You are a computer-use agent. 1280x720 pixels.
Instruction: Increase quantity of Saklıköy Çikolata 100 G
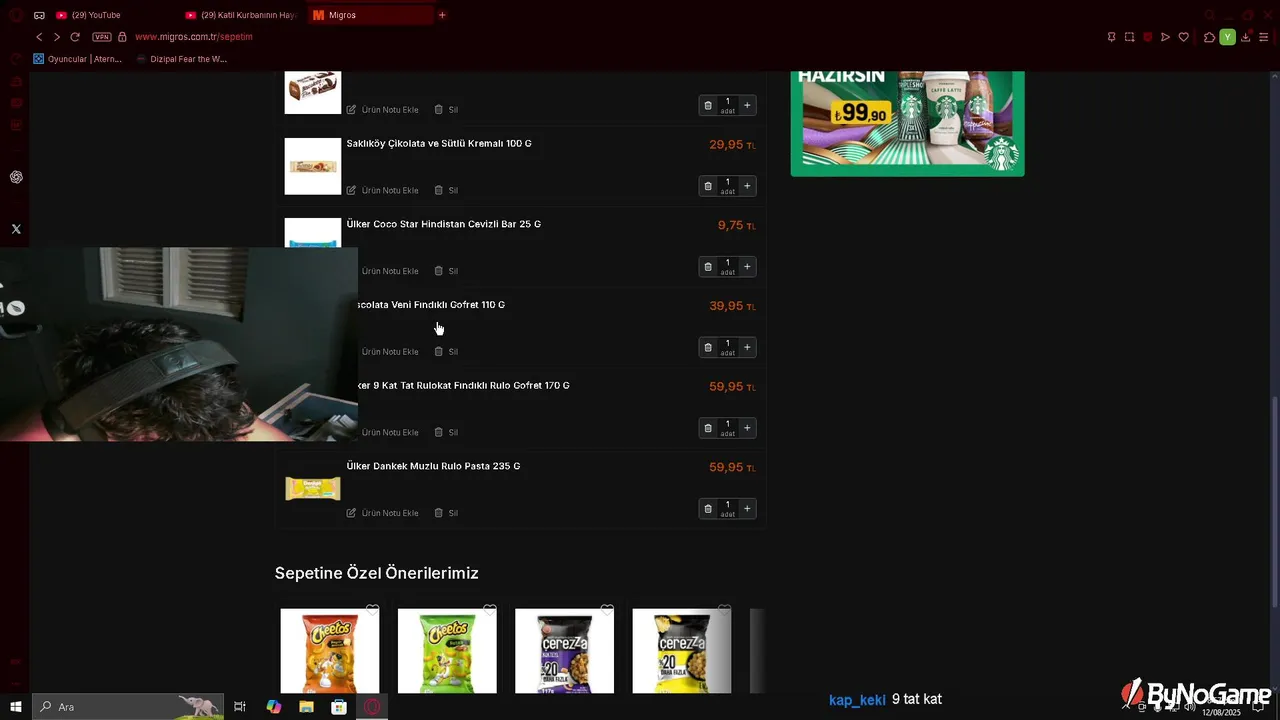tap(747, 186)
